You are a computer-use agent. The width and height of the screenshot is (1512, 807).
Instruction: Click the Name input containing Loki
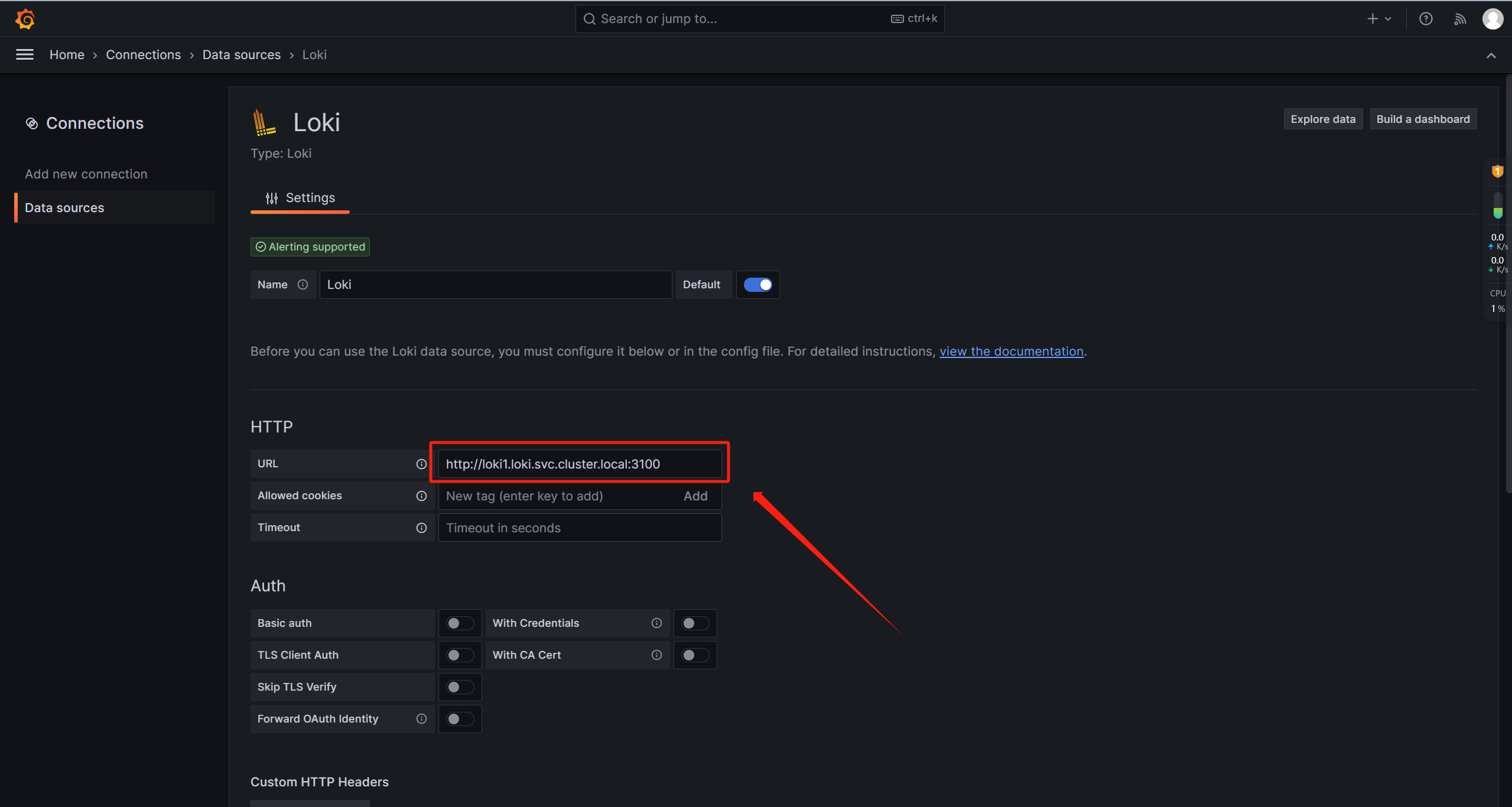(x=496, y=285)
